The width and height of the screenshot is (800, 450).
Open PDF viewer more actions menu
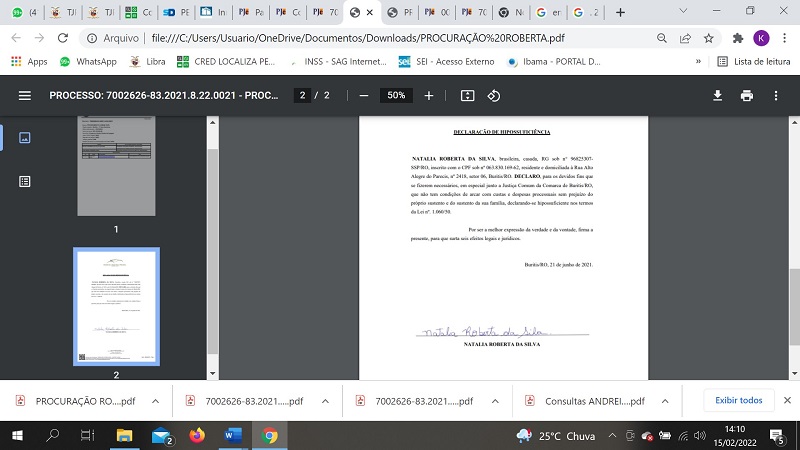click(776, 95)
